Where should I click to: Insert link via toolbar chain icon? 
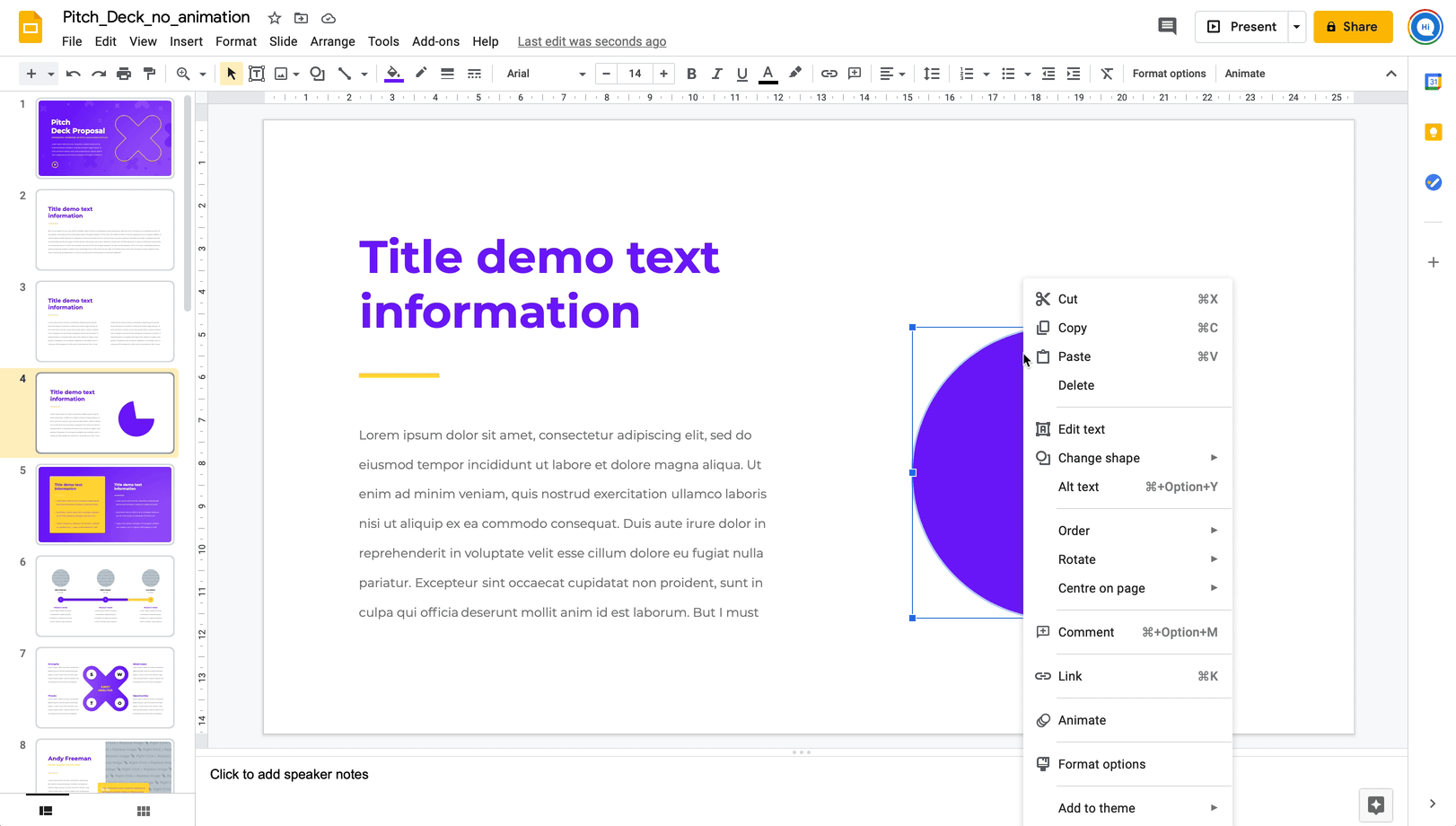[x=829, y=74]
